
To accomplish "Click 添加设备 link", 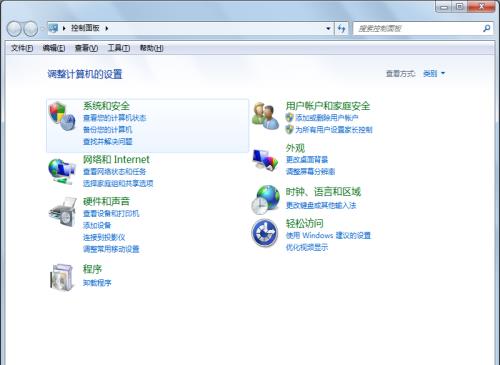I will click(97, 225).
